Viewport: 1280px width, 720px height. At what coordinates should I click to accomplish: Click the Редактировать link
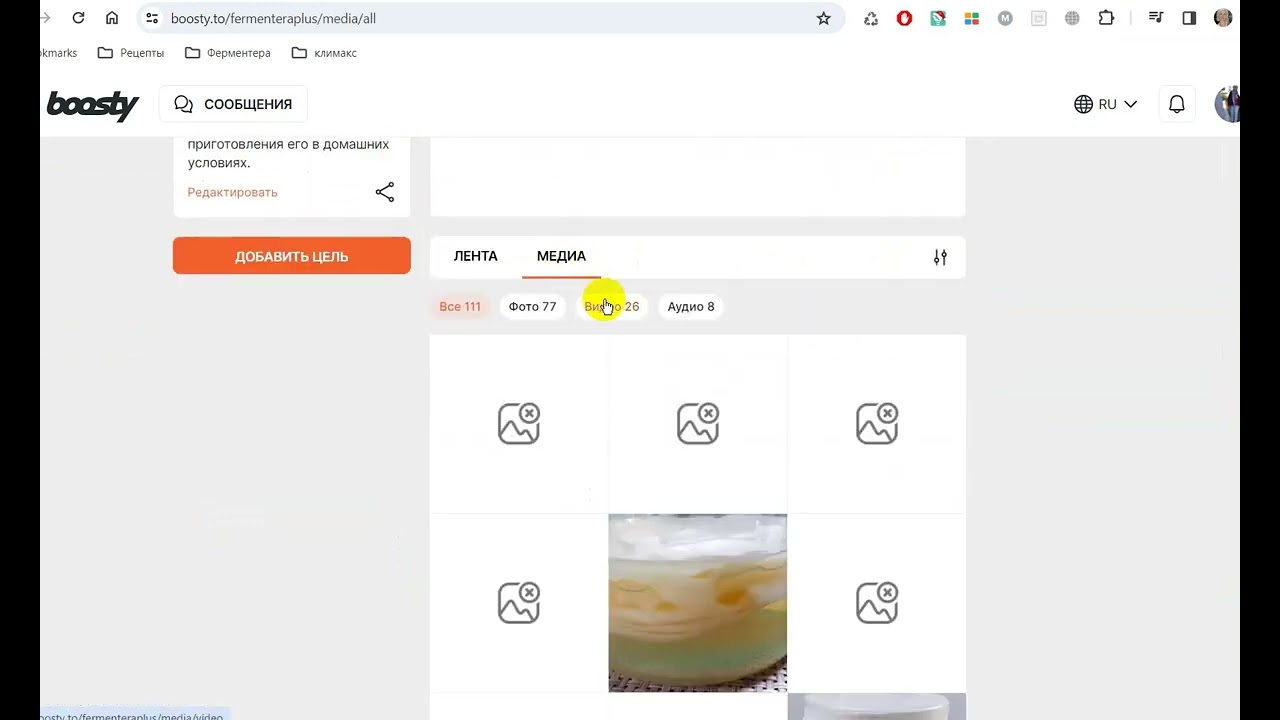point(232,192)
